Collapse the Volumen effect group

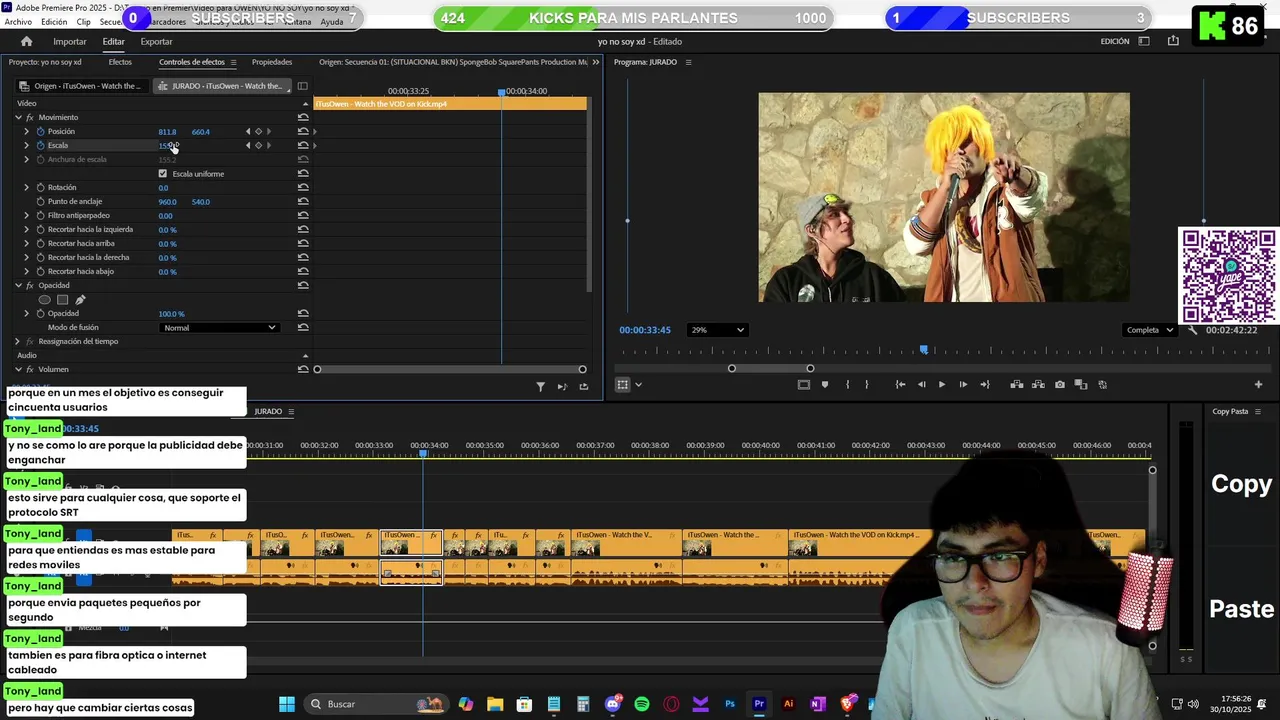(18, 369)
